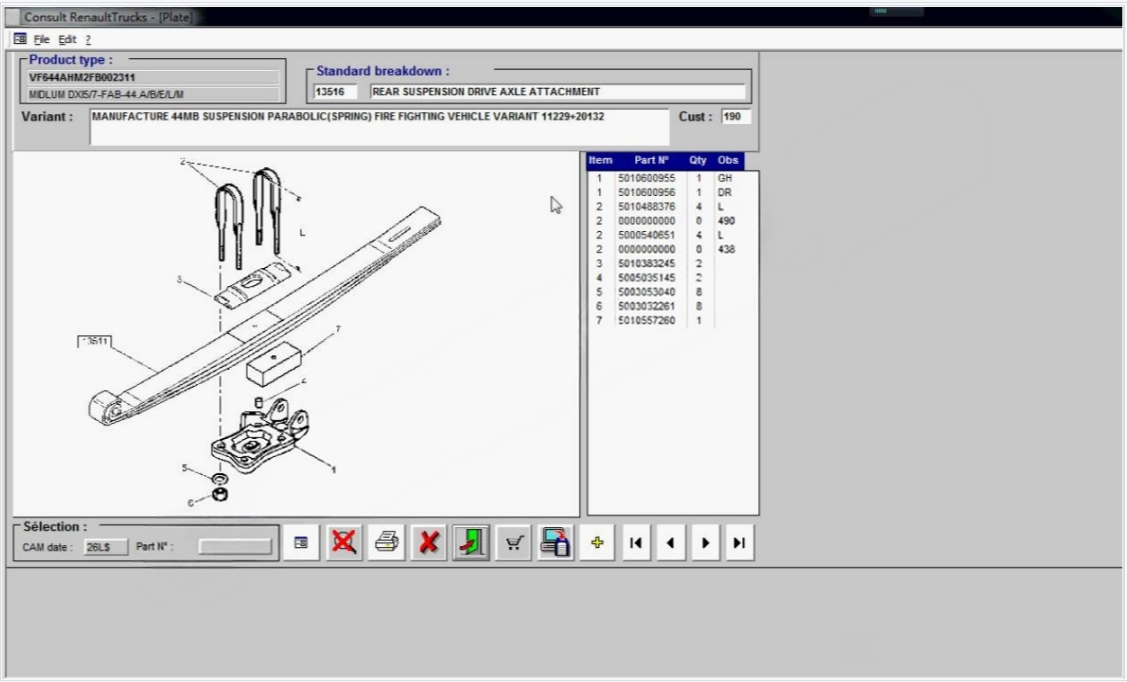Select the 0000000000 row with Obs 490
Screen dimensions: 1127x682
click(672, 221)
